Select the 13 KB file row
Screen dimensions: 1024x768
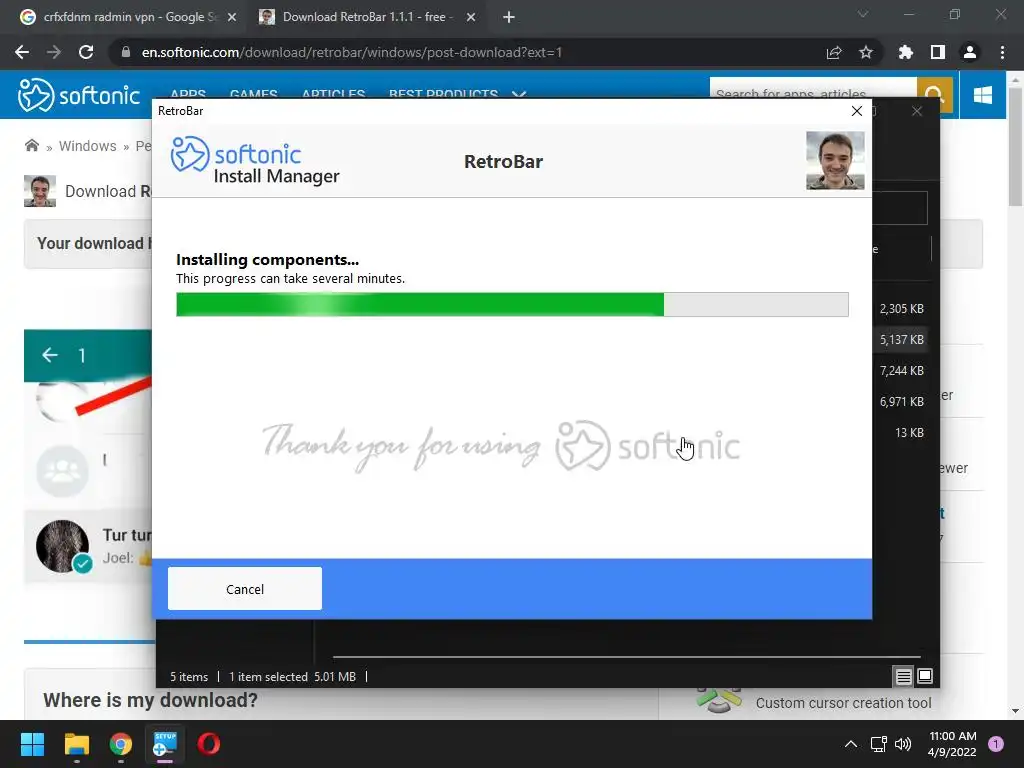point(901,432)
